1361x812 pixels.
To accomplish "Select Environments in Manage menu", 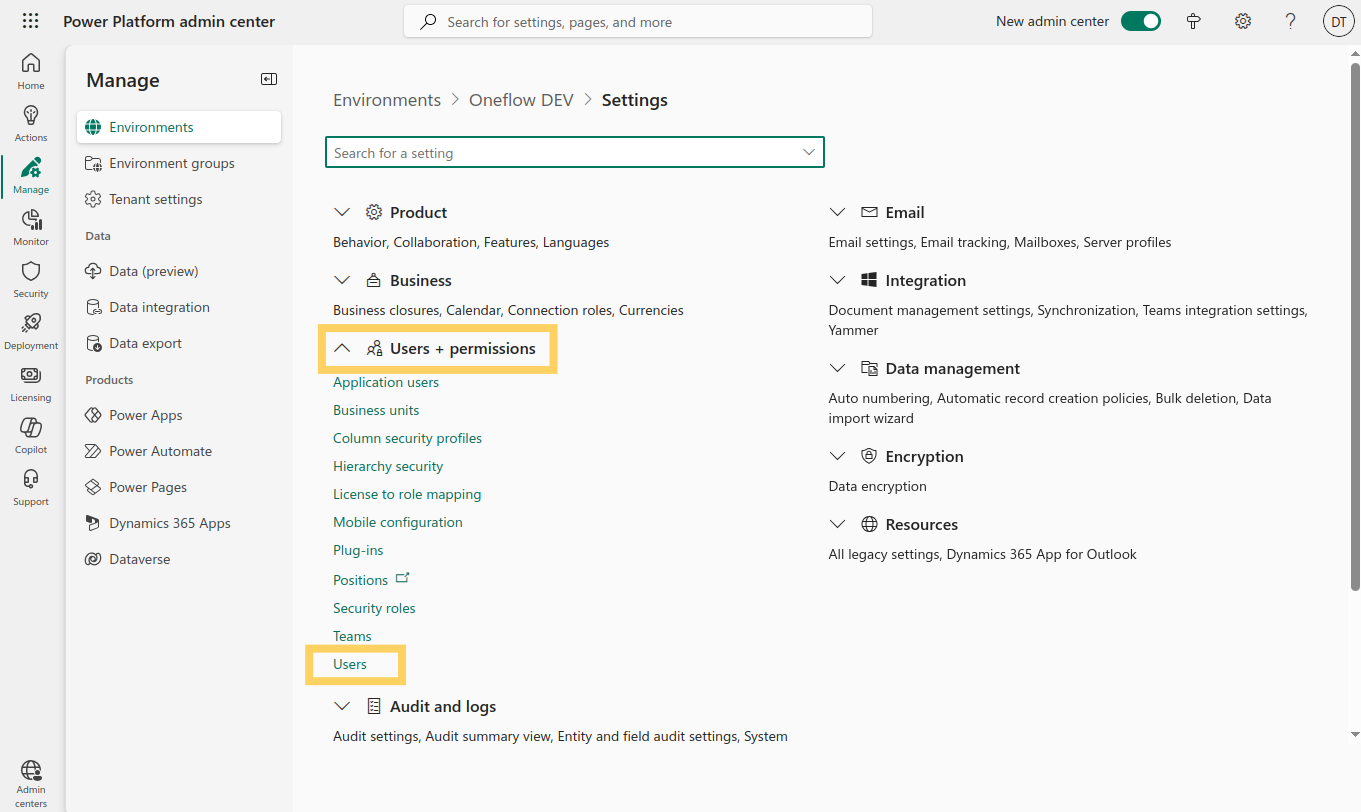I will coord(179,127).
